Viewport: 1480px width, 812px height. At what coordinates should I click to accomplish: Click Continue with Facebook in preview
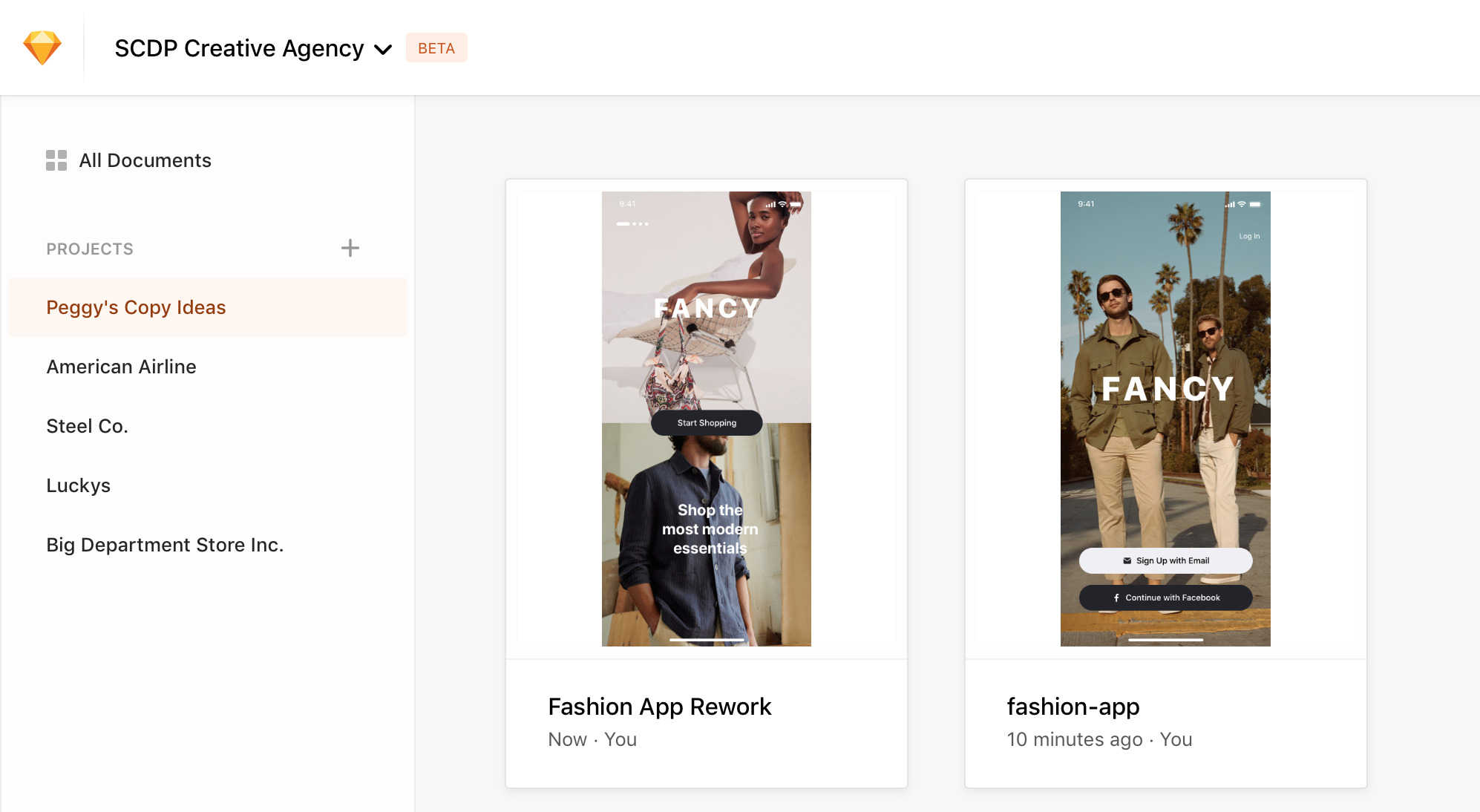[1165, 597]
